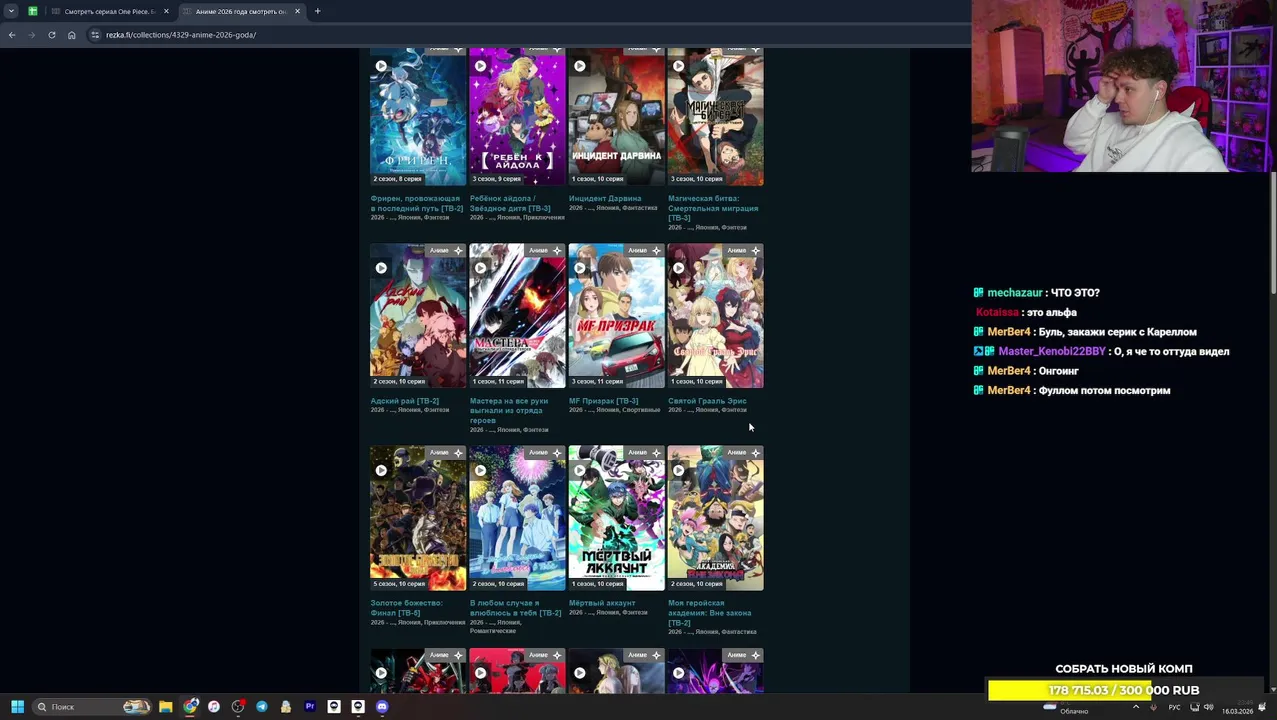The width and height of the screenshot is (1277, 720).
Task: Open Святой Грааль Эрис link
Action: click(x=707, y=401)
